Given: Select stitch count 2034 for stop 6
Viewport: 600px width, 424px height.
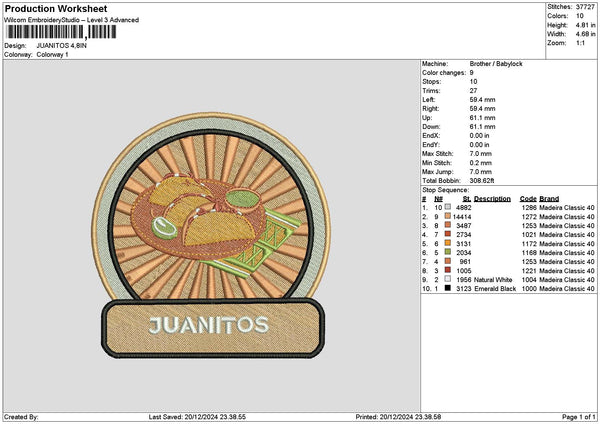Looking at the screenshot, I should (464, 253).
